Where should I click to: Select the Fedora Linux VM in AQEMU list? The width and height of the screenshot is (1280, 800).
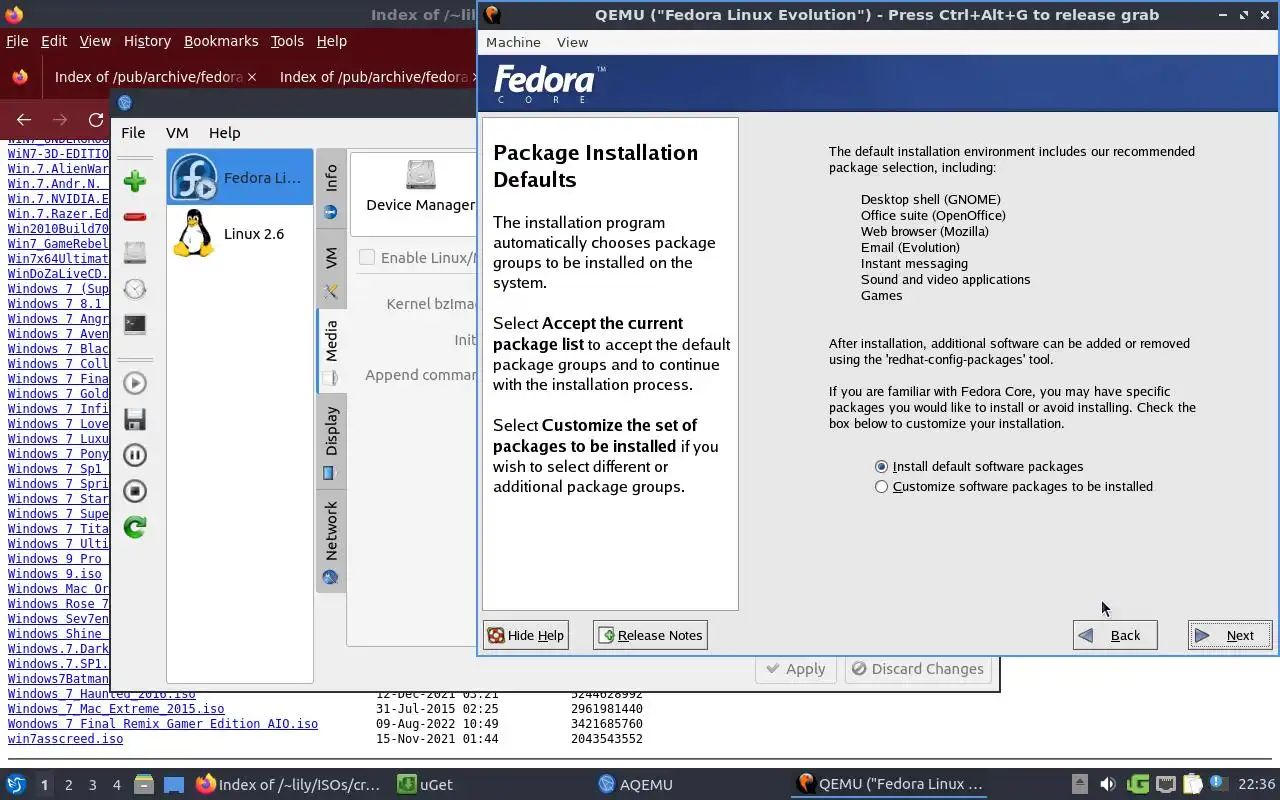tap(240, 177)
